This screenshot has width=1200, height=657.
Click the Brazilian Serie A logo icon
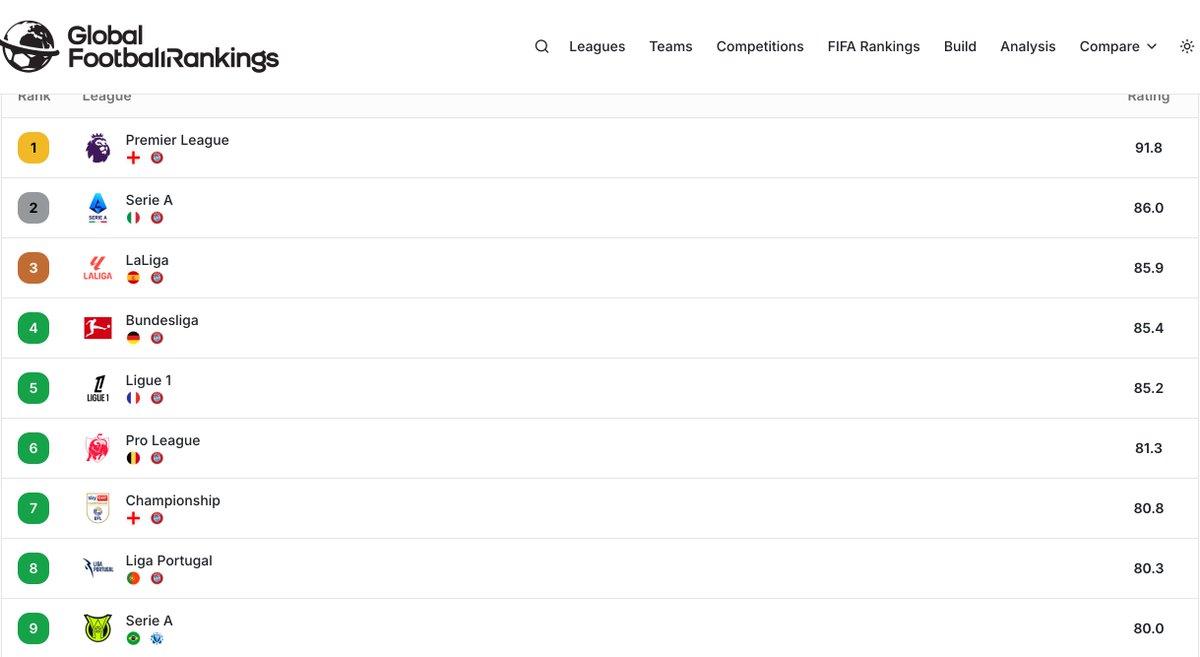[x=98, y=628]
